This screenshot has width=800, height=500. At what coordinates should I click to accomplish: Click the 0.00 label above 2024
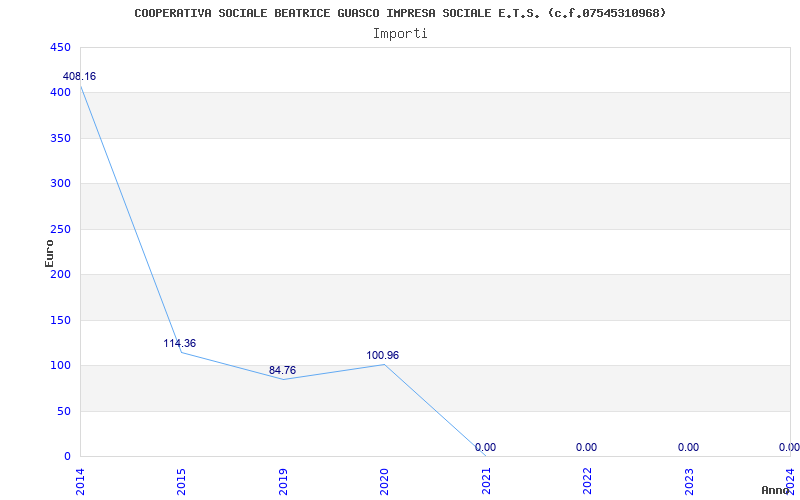click(x=789, y=447)
